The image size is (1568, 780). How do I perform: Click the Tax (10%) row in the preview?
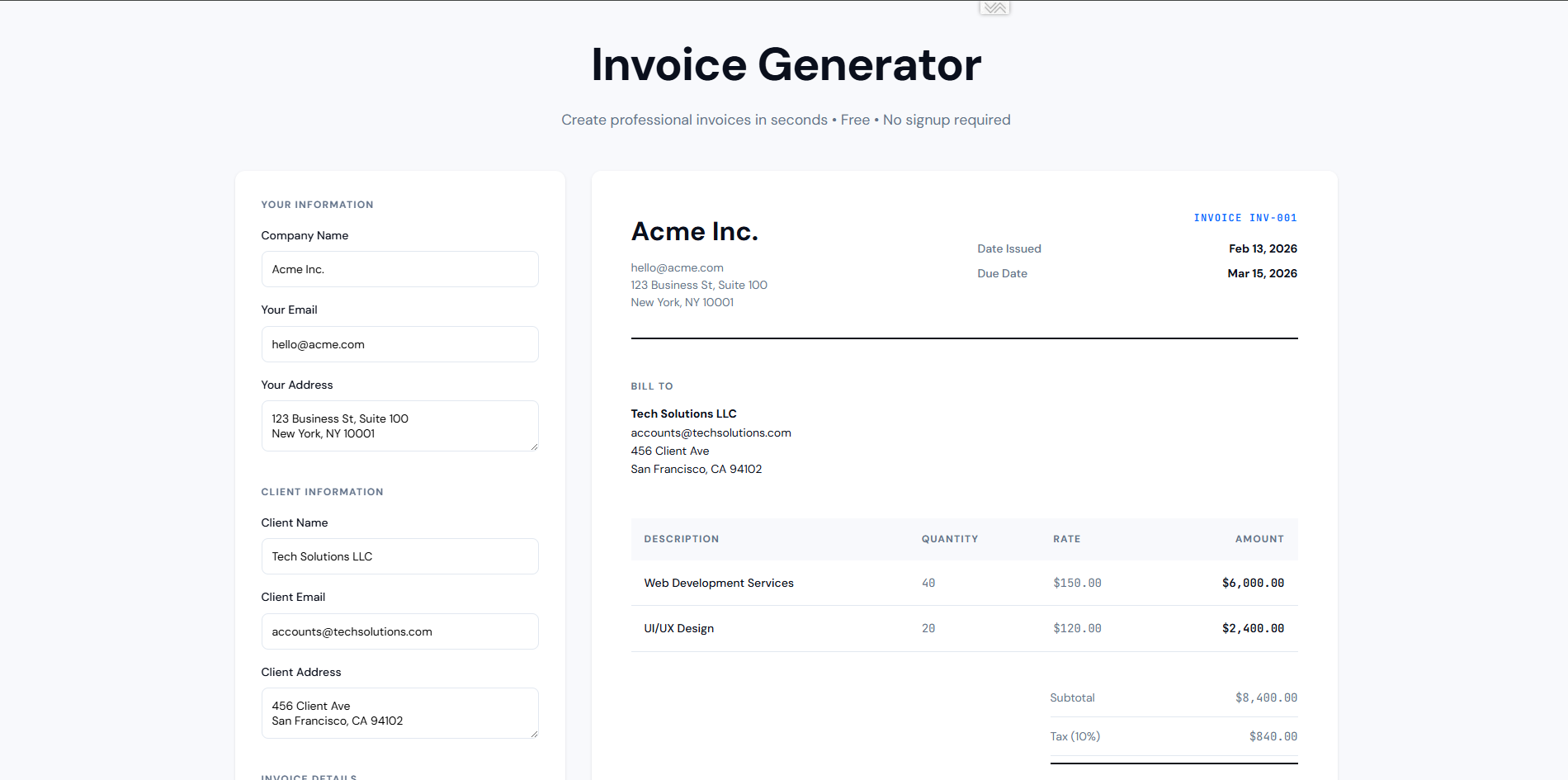(x=1172, y=736)
